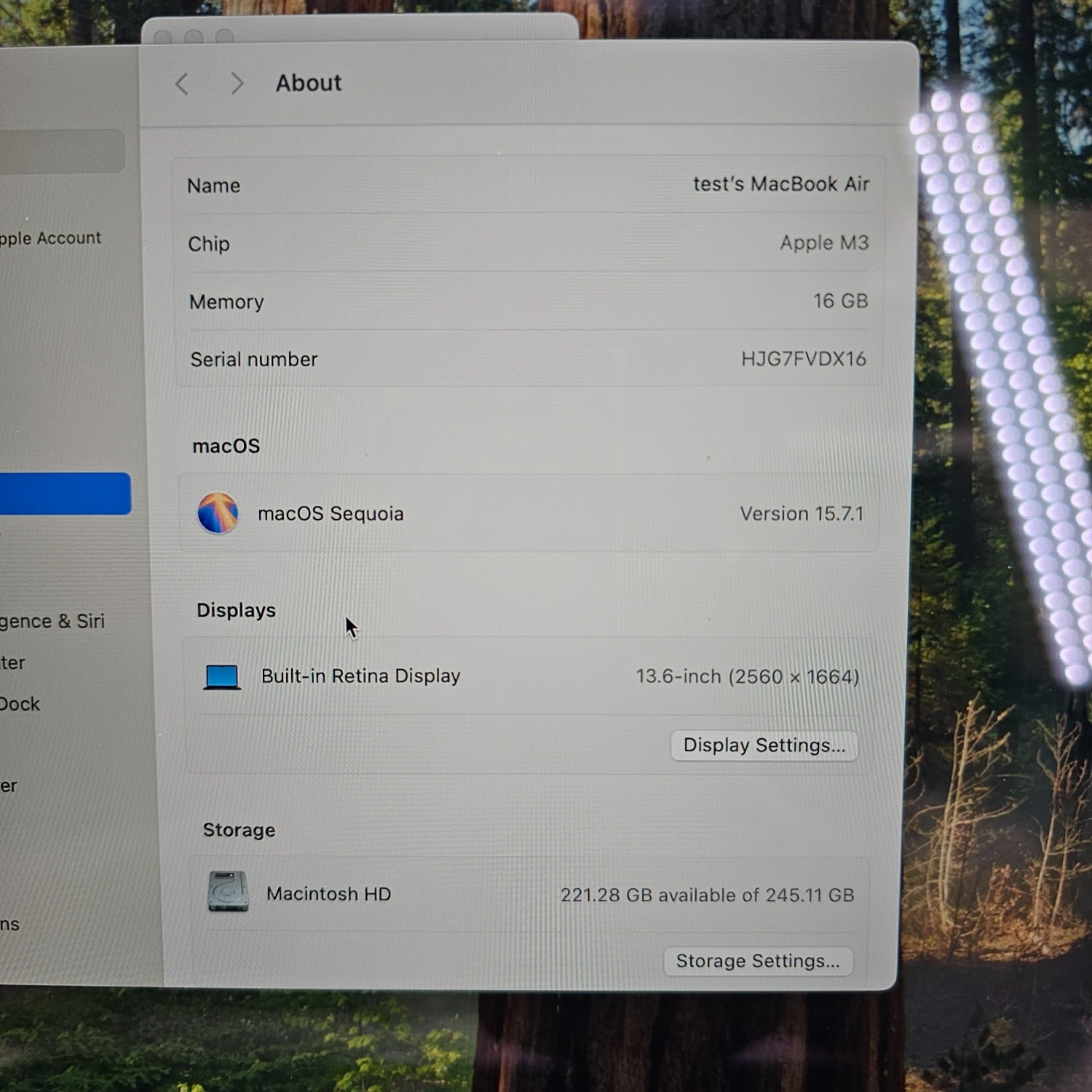The width and height of the screenshot is (1092, 1092).
Task: Click the Macintosh HD label
Action: (328, 893)
